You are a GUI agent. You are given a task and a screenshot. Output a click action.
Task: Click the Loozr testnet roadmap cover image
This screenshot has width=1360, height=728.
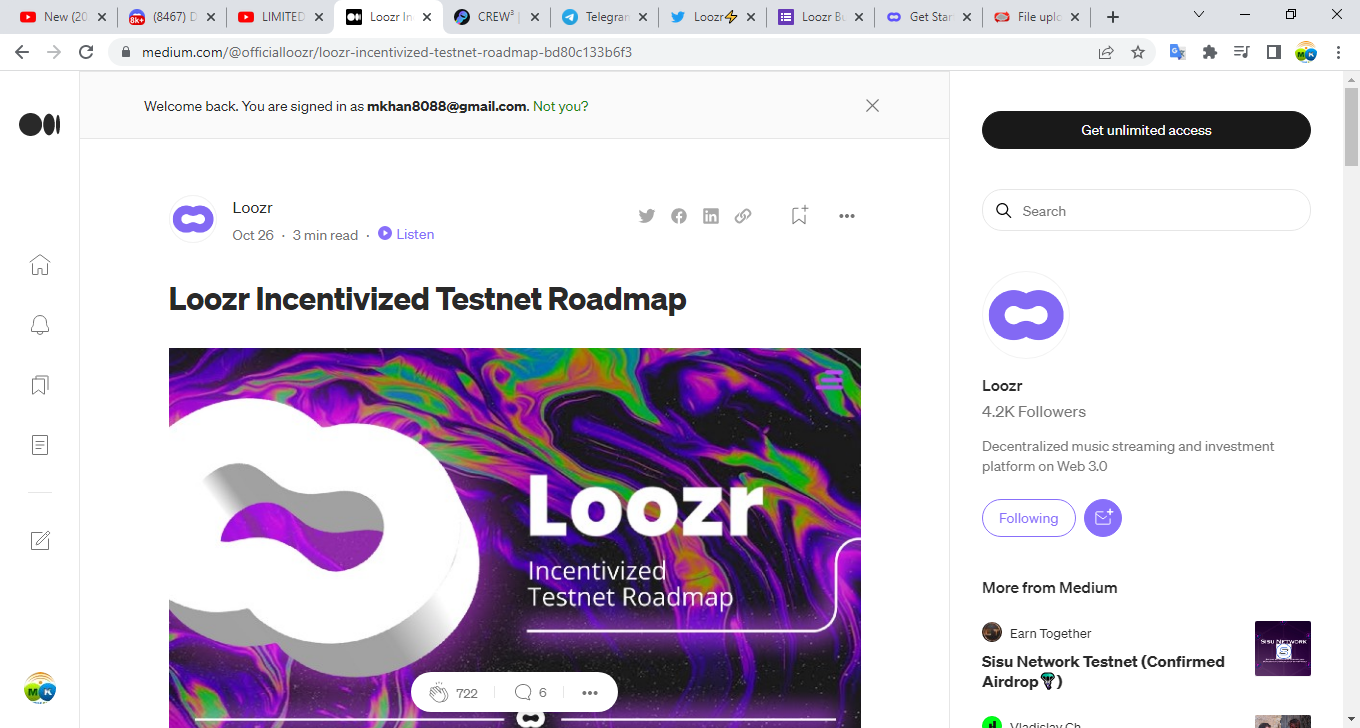coord(515,538)
